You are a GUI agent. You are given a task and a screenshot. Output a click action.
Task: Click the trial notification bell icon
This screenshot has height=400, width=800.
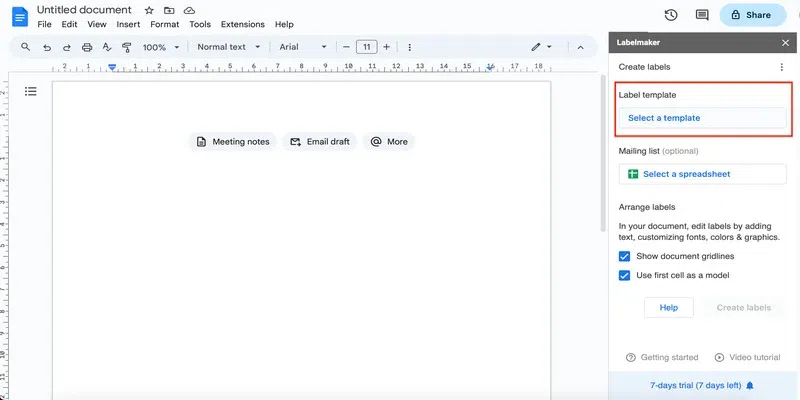point(750,385)
